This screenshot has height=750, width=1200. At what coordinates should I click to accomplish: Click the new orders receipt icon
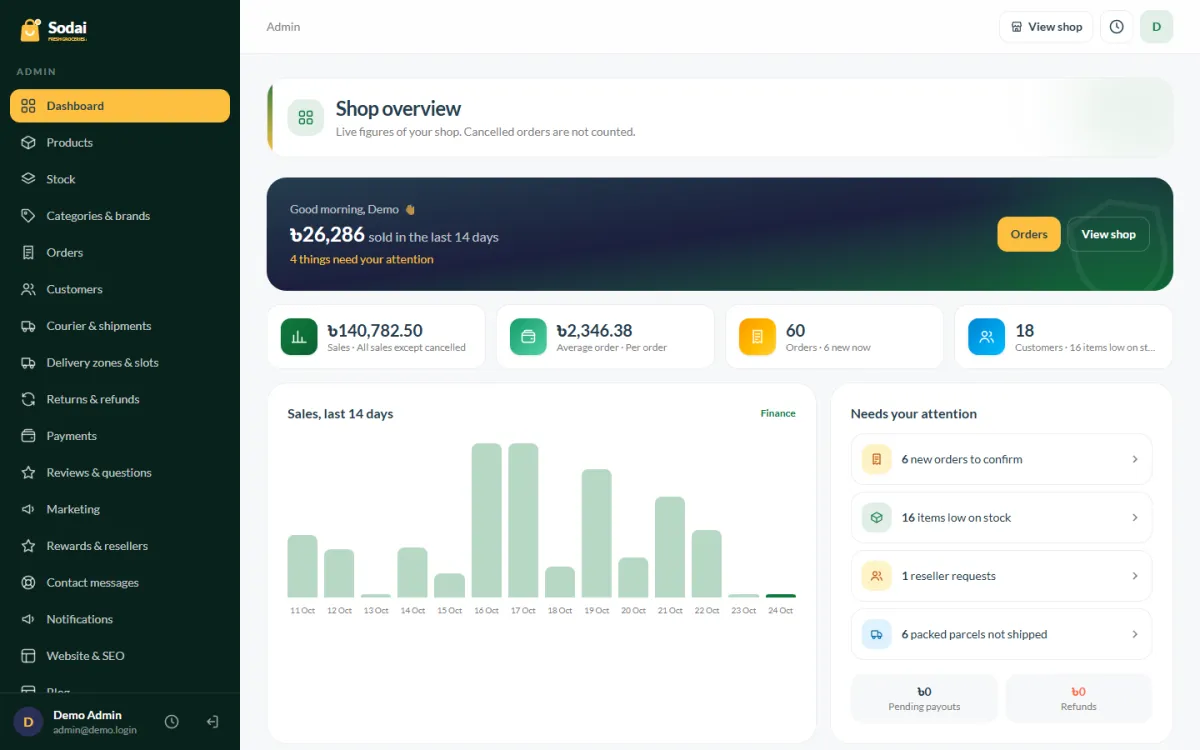[877, 460]
